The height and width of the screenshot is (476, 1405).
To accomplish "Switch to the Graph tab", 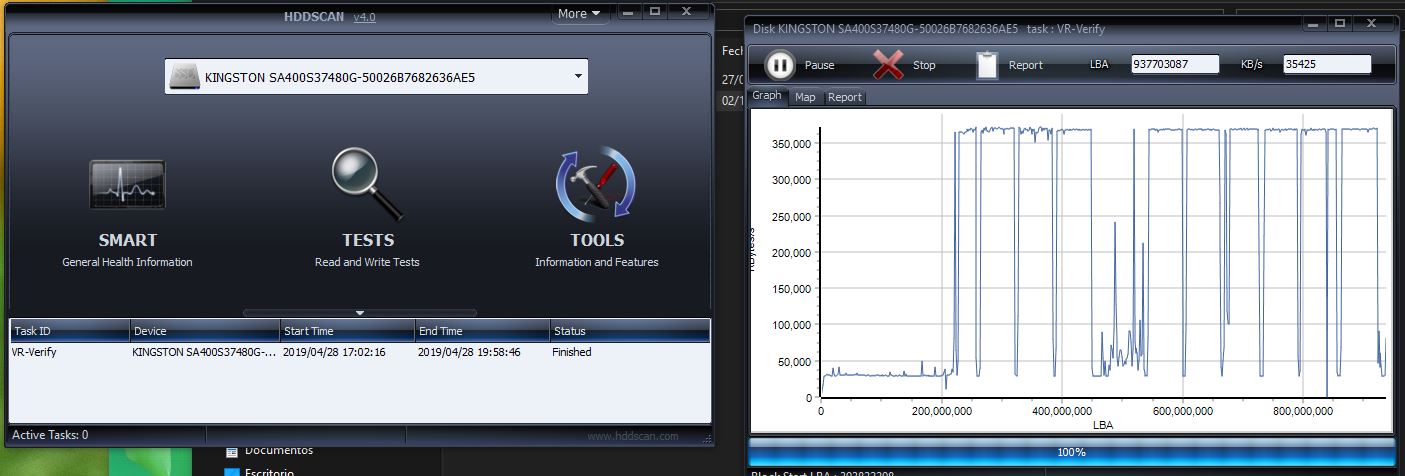I will [767, 96].
